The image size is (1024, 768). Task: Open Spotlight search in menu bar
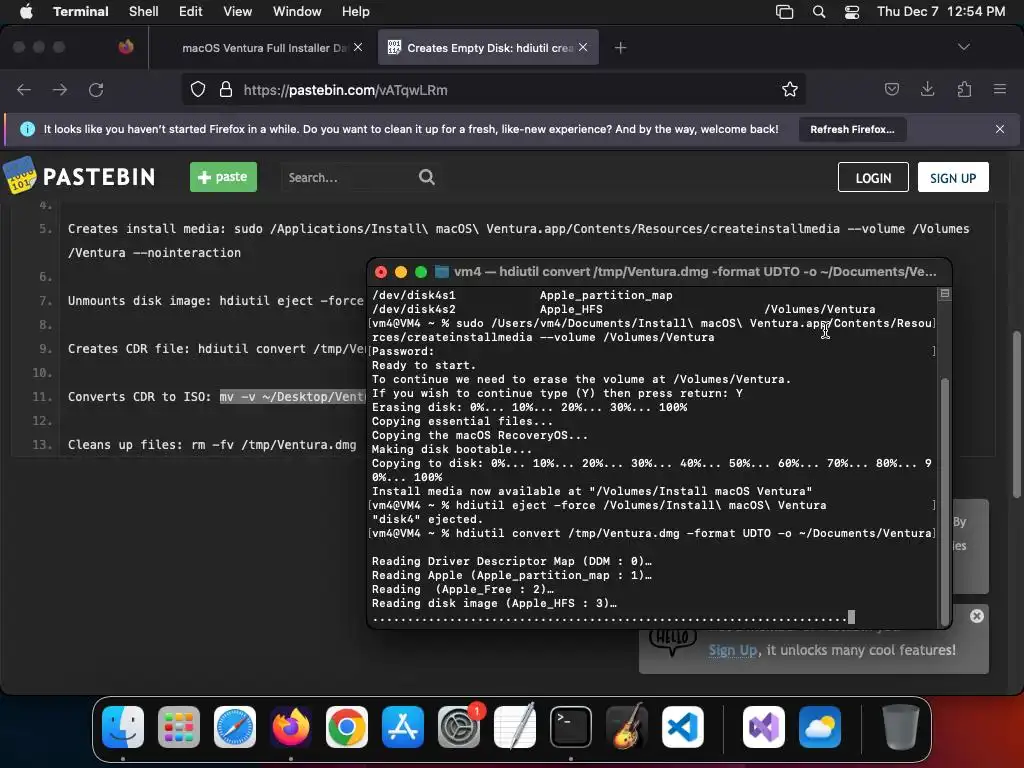(819, 12)
